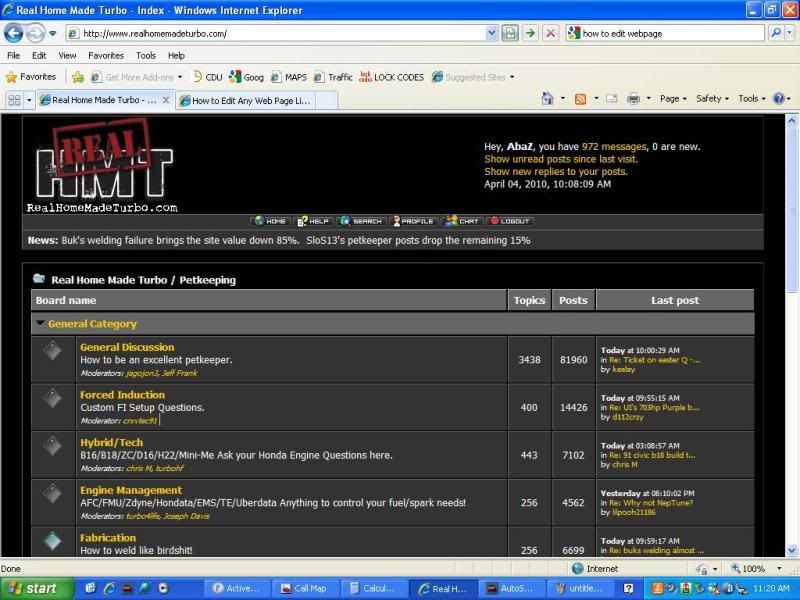
Task: Click the Add to Favorites Bar icon
Action: [x=78, y=77]
